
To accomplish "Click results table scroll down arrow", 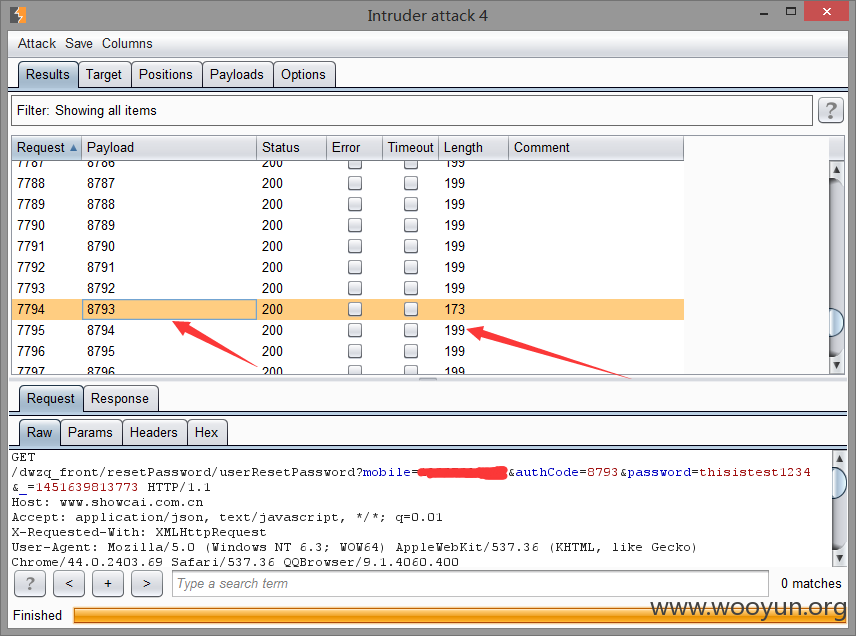I will 836,365.
